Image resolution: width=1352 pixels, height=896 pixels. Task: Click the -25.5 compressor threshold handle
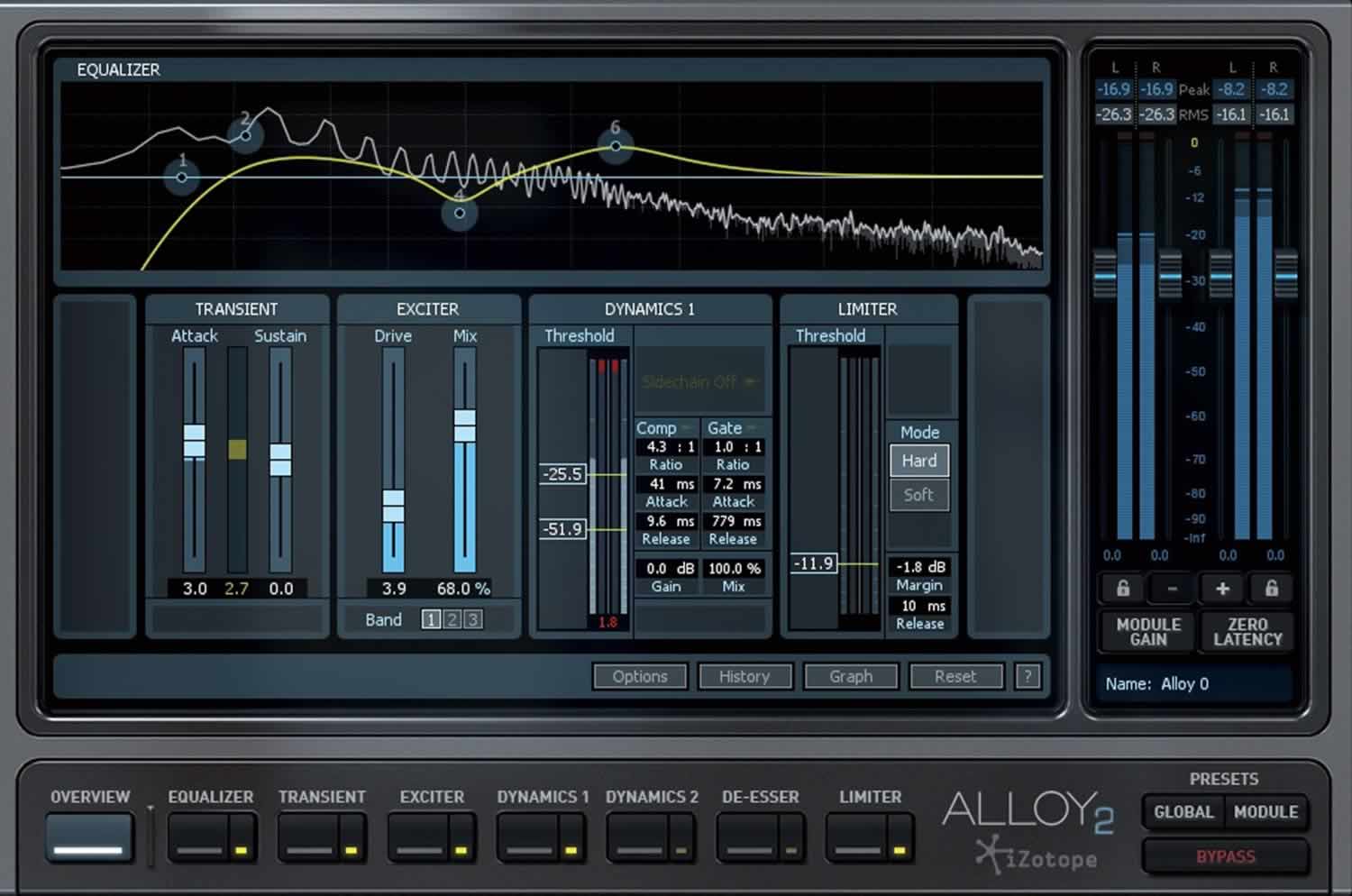click(563, 474)
